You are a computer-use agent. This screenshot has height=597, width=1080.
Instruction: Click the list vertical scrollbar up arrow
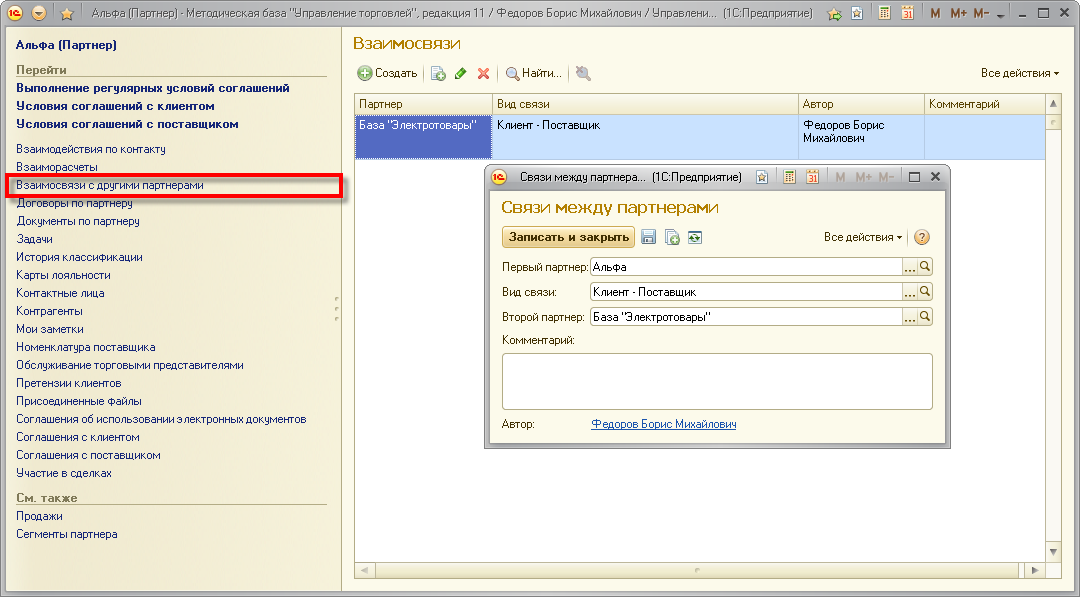[x=1052, y=104]
